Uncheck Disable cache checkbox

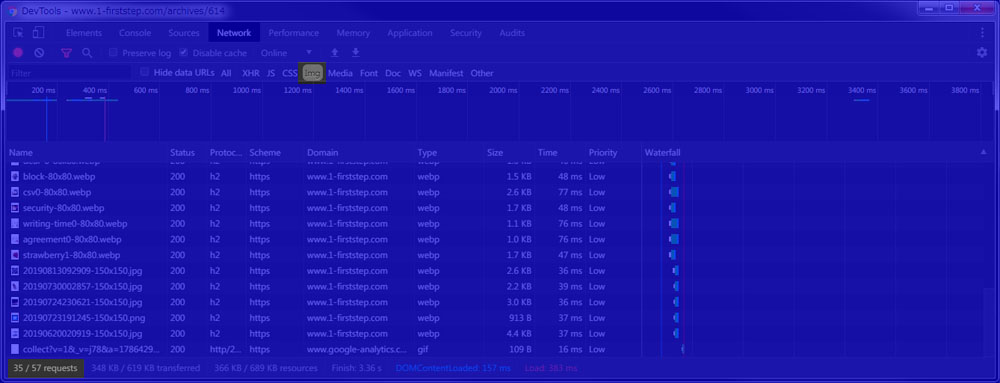(184, 53)
